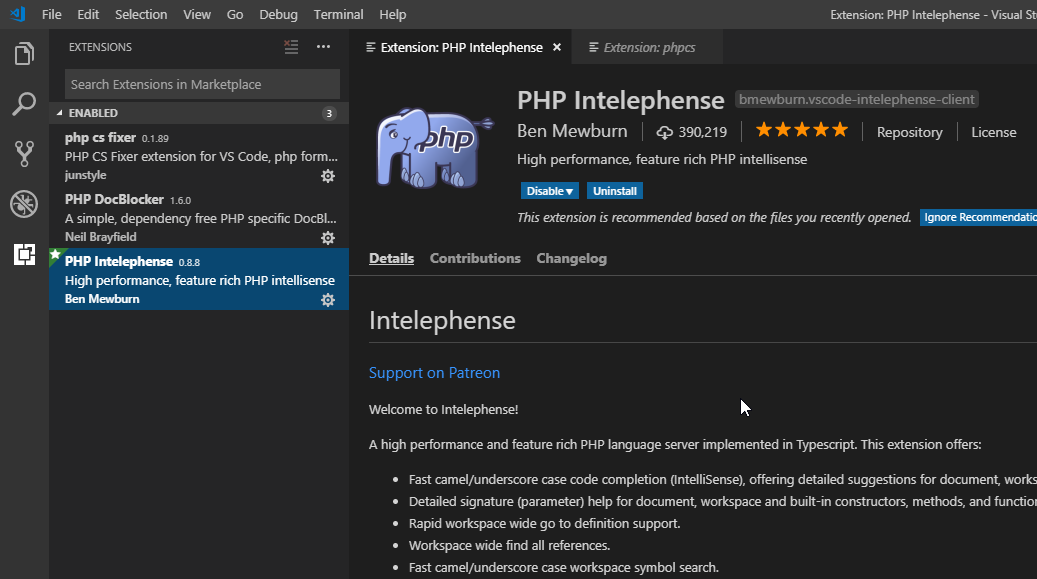This screenshot has height=579, width=1037.
Task: Click the filter icon beside EXTENSIONS header
Action: tap(290, 47)
